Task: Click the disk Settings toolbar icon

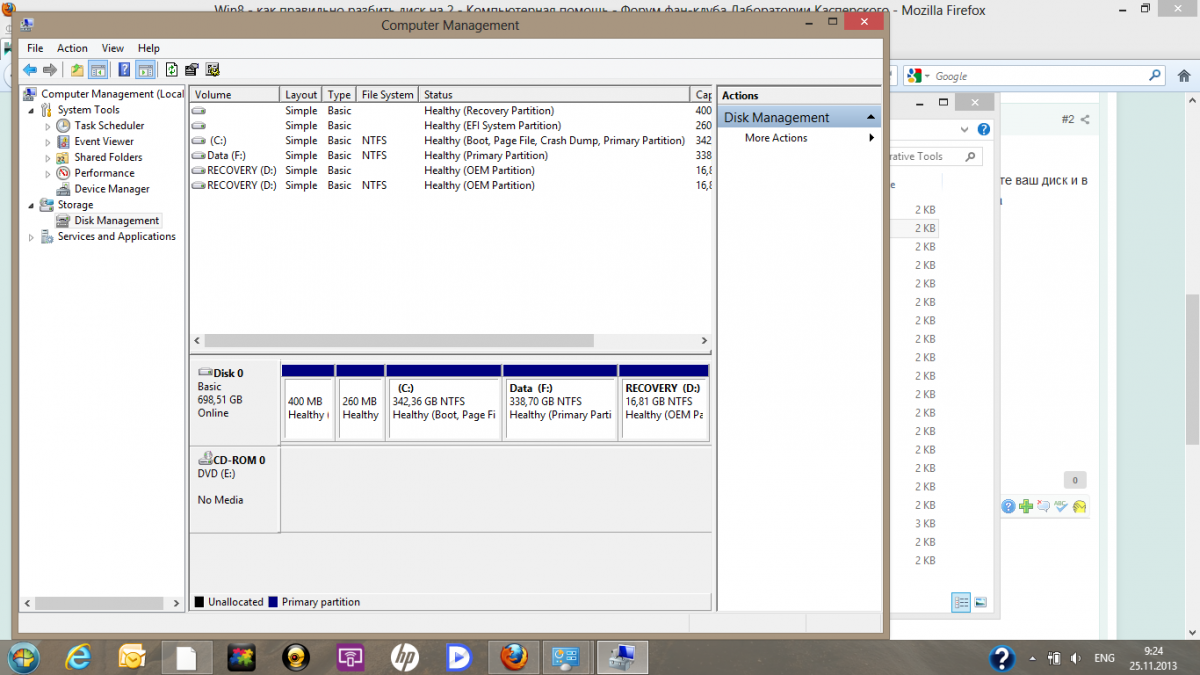Action: [212, 70]
